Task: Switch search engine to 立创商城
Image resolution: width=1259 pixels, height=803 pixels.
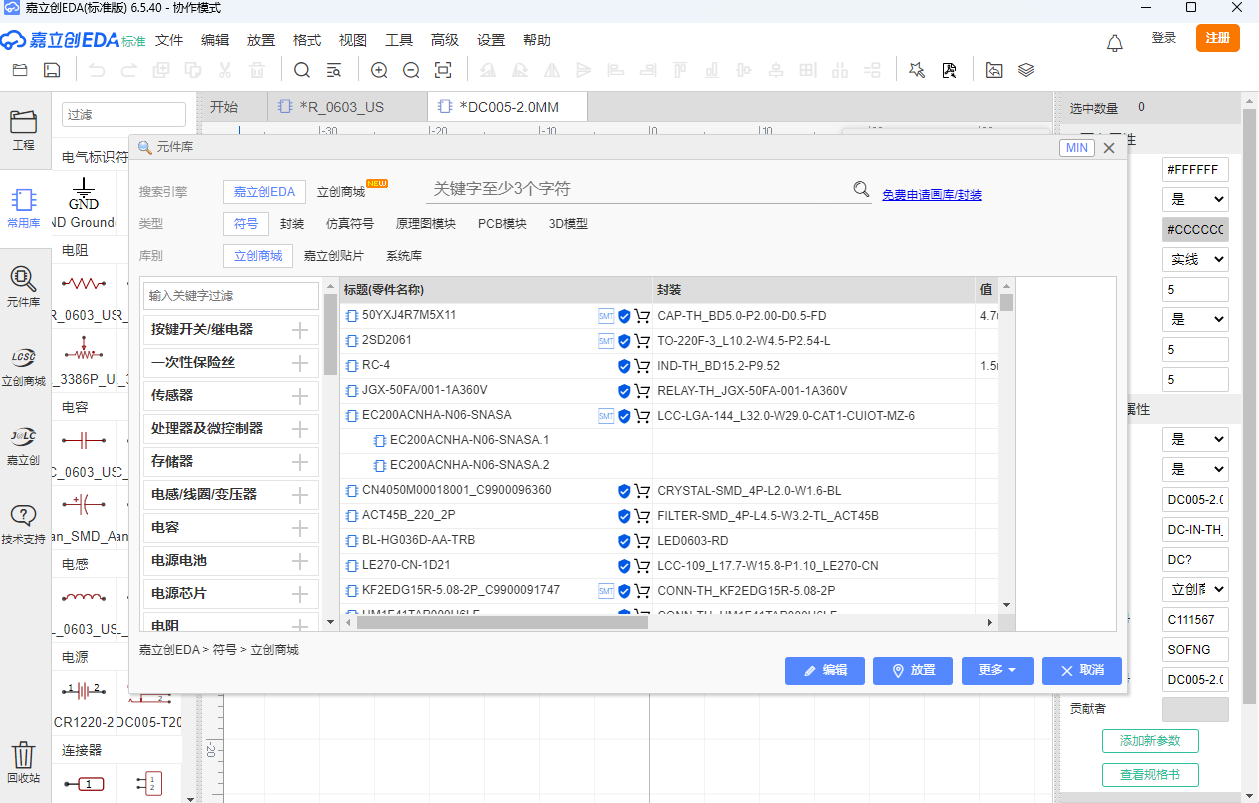Action: coord(341,192)
